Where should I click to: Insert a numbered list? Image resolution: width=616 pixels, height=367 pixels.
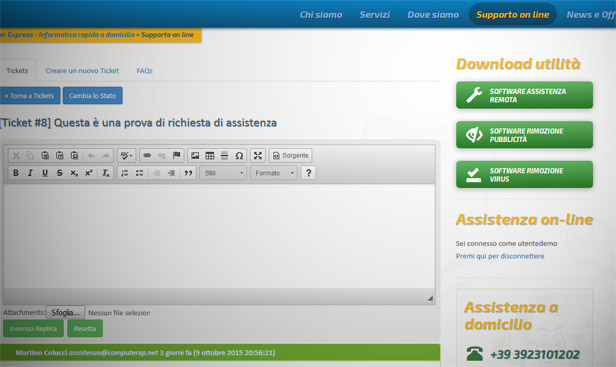[125, 173]
